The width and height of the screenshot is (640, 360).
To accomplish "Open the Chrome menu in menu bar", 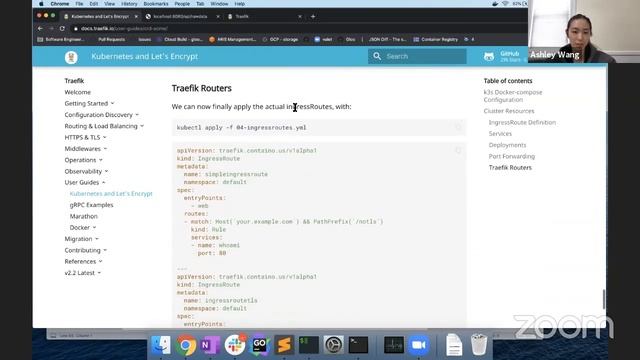I will click(x=60, y=4).
